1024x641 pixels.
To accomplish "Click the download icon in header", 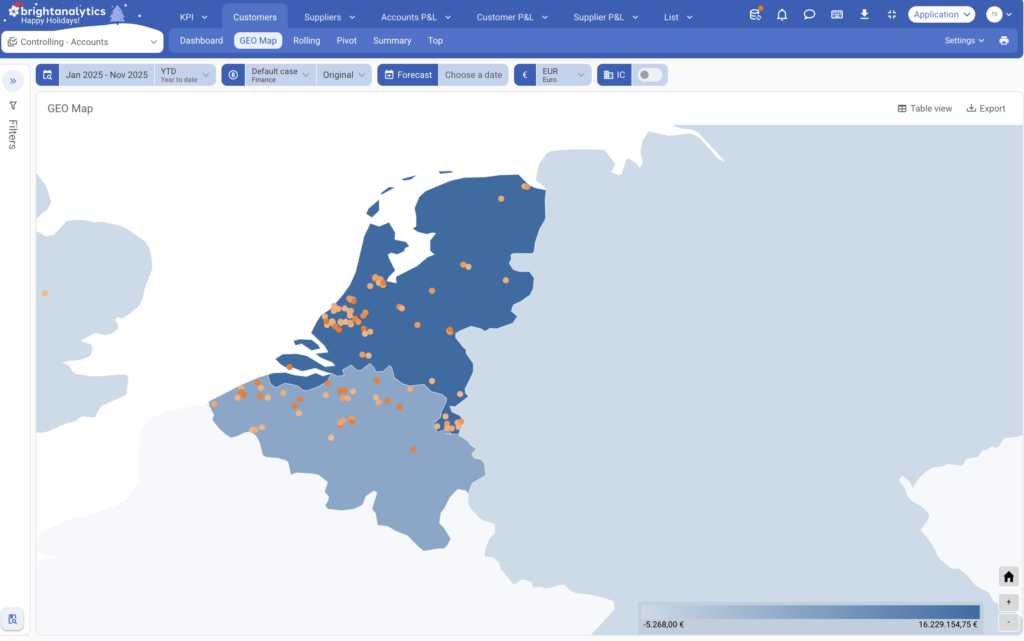I will click(x=864, y=15).
